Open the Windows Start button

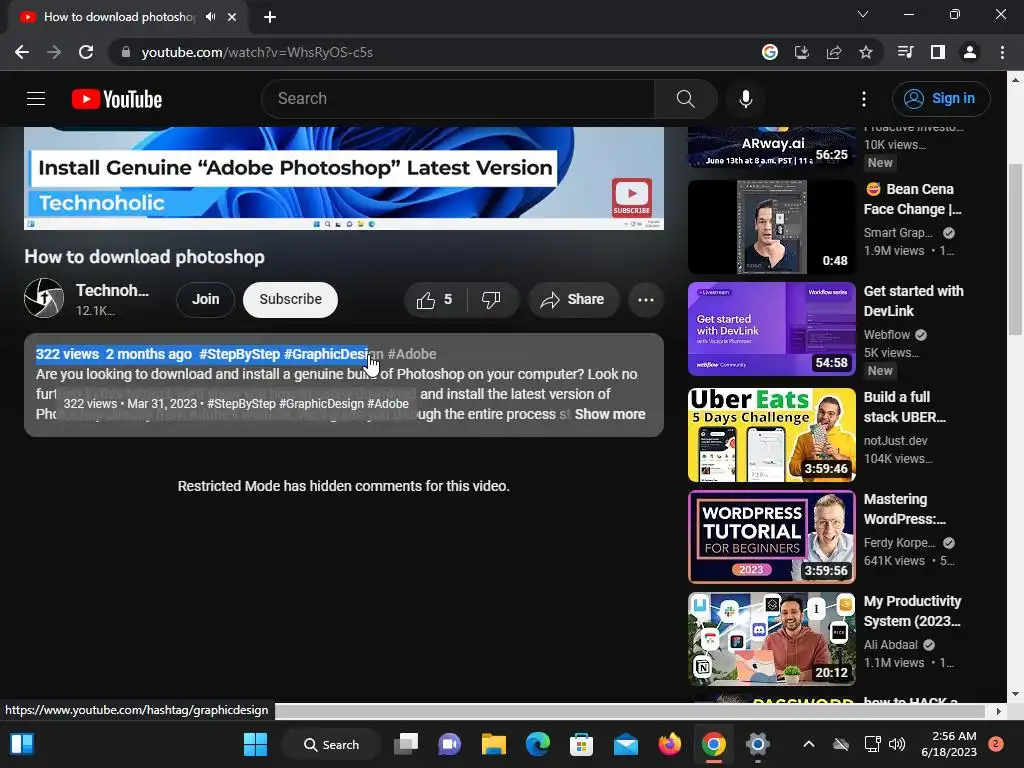[255, 744]
